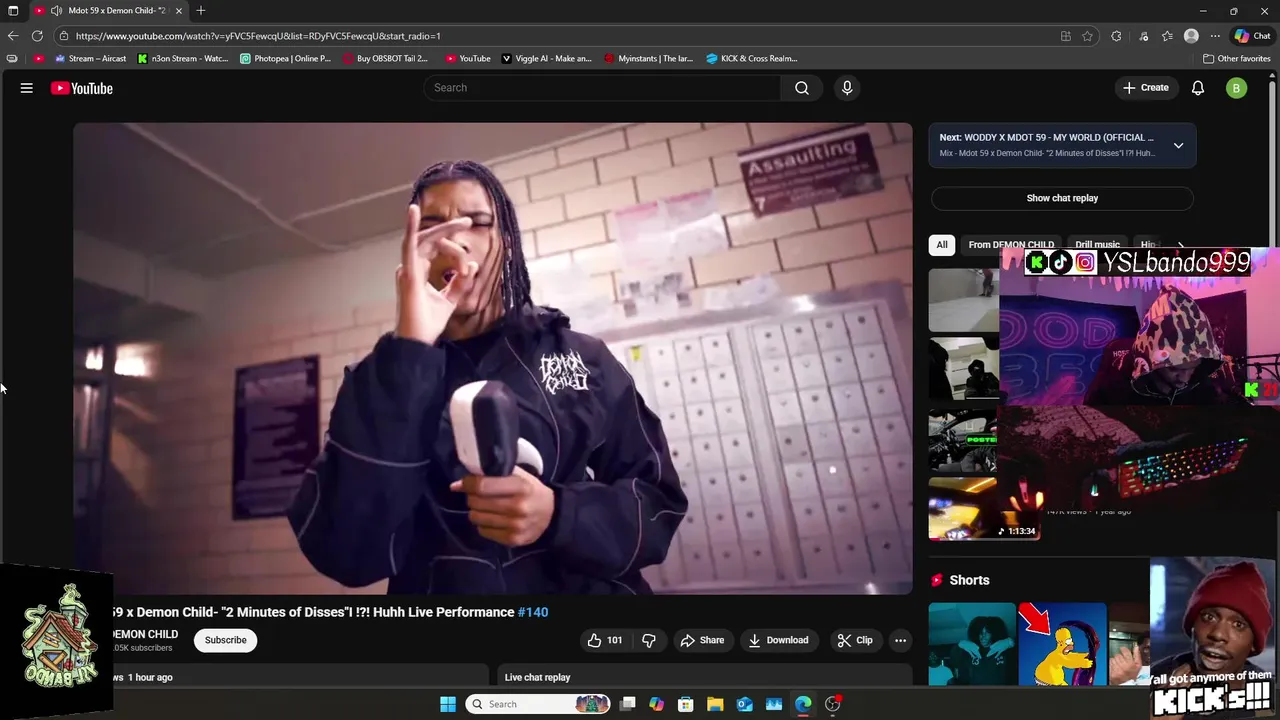This screenshot has height=720, width=1280.
Task: Open Edge settings and more menu
Action: 1215,36
